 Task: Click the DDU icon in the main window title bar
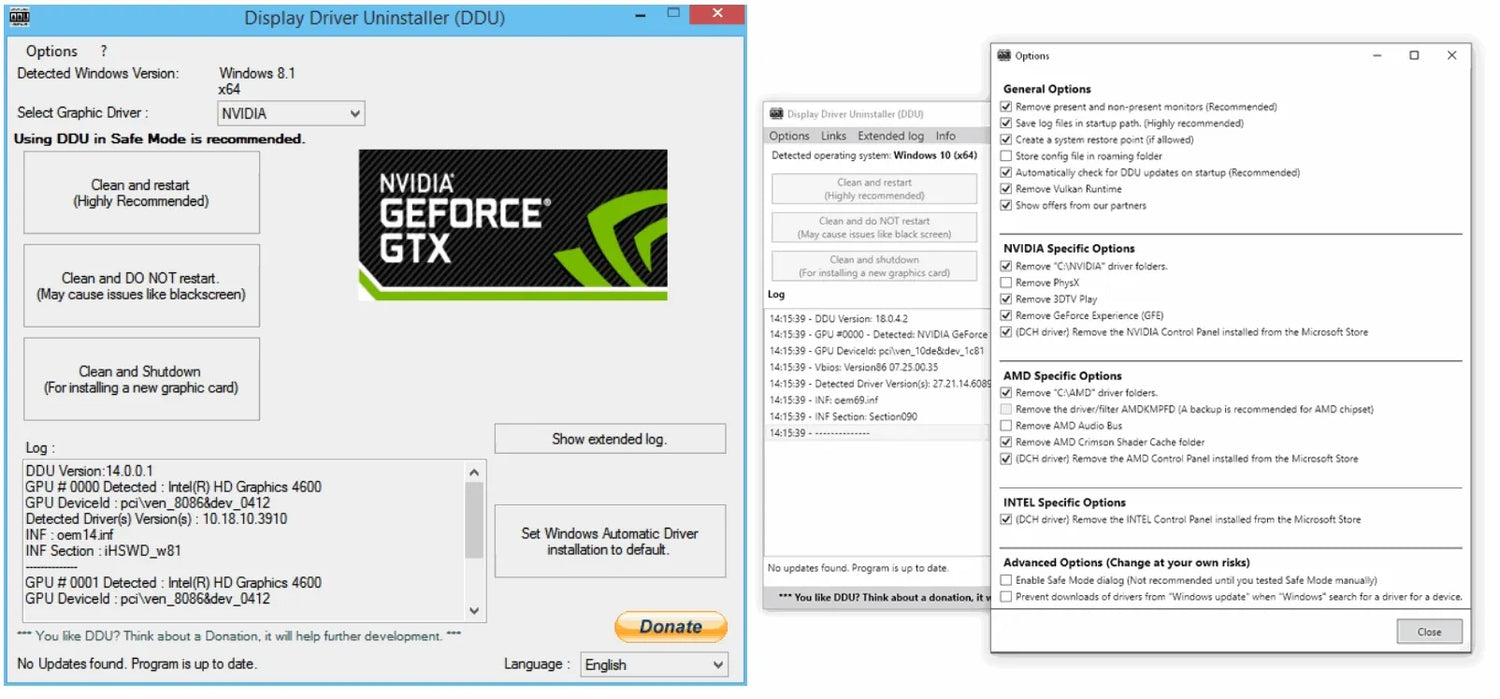(x=18, y=17)
